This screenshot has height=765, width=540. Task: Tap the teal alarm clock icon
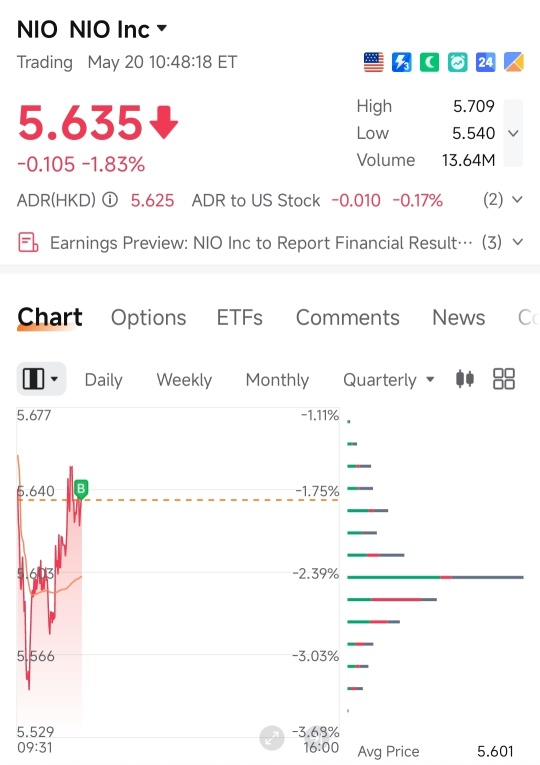click(x=458, y=62)
